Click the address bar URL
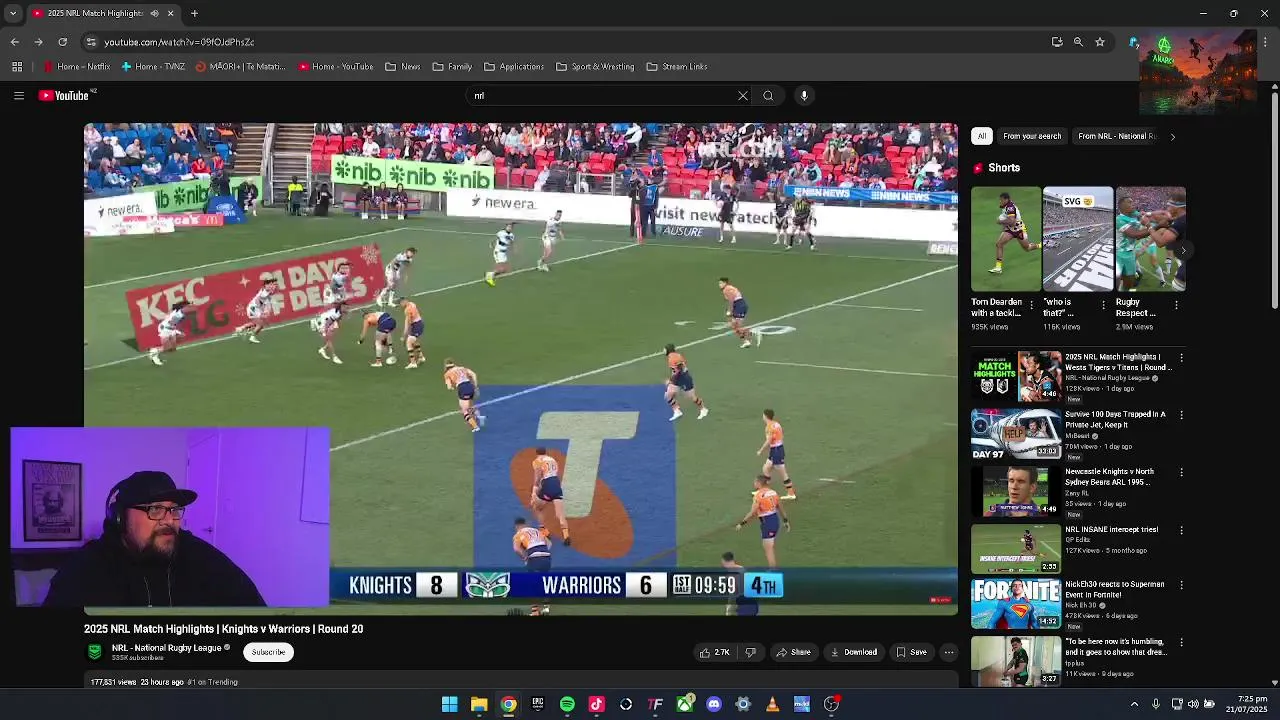Image resolution: width=1280 pixels, height=720 pixels. (179, 42)
